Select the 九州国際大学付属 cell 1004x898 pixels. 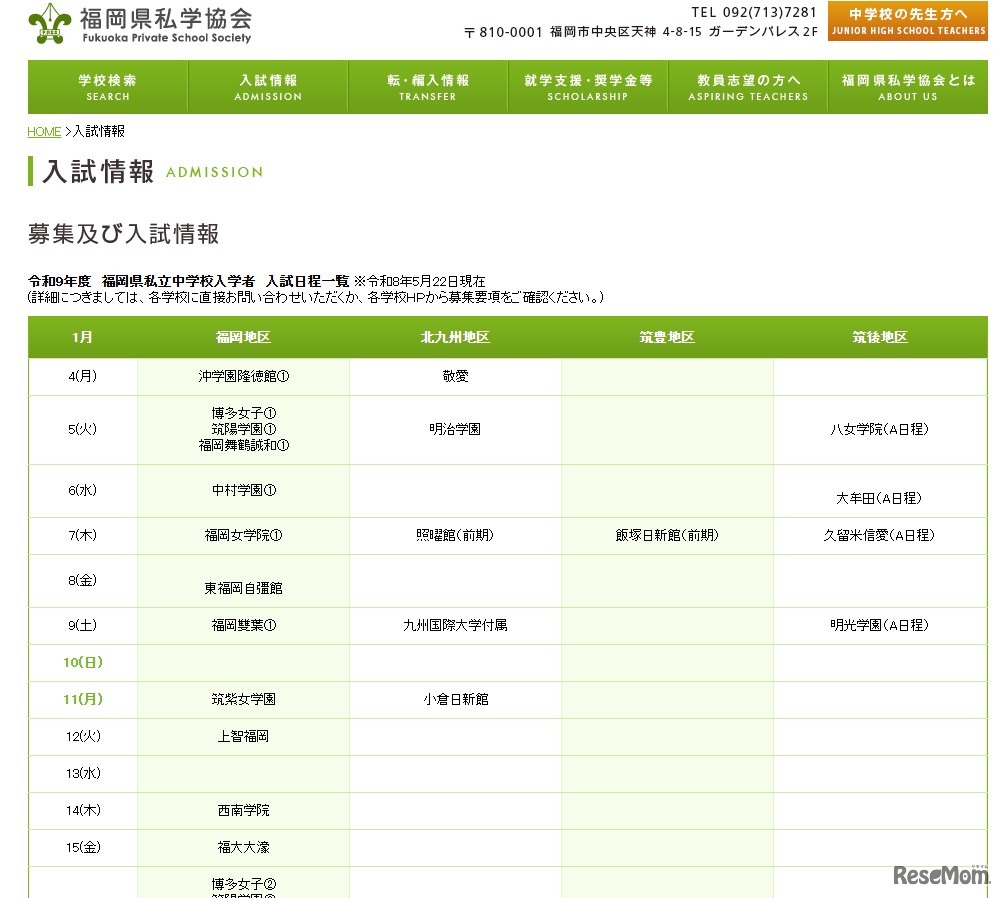coord(455,626)
